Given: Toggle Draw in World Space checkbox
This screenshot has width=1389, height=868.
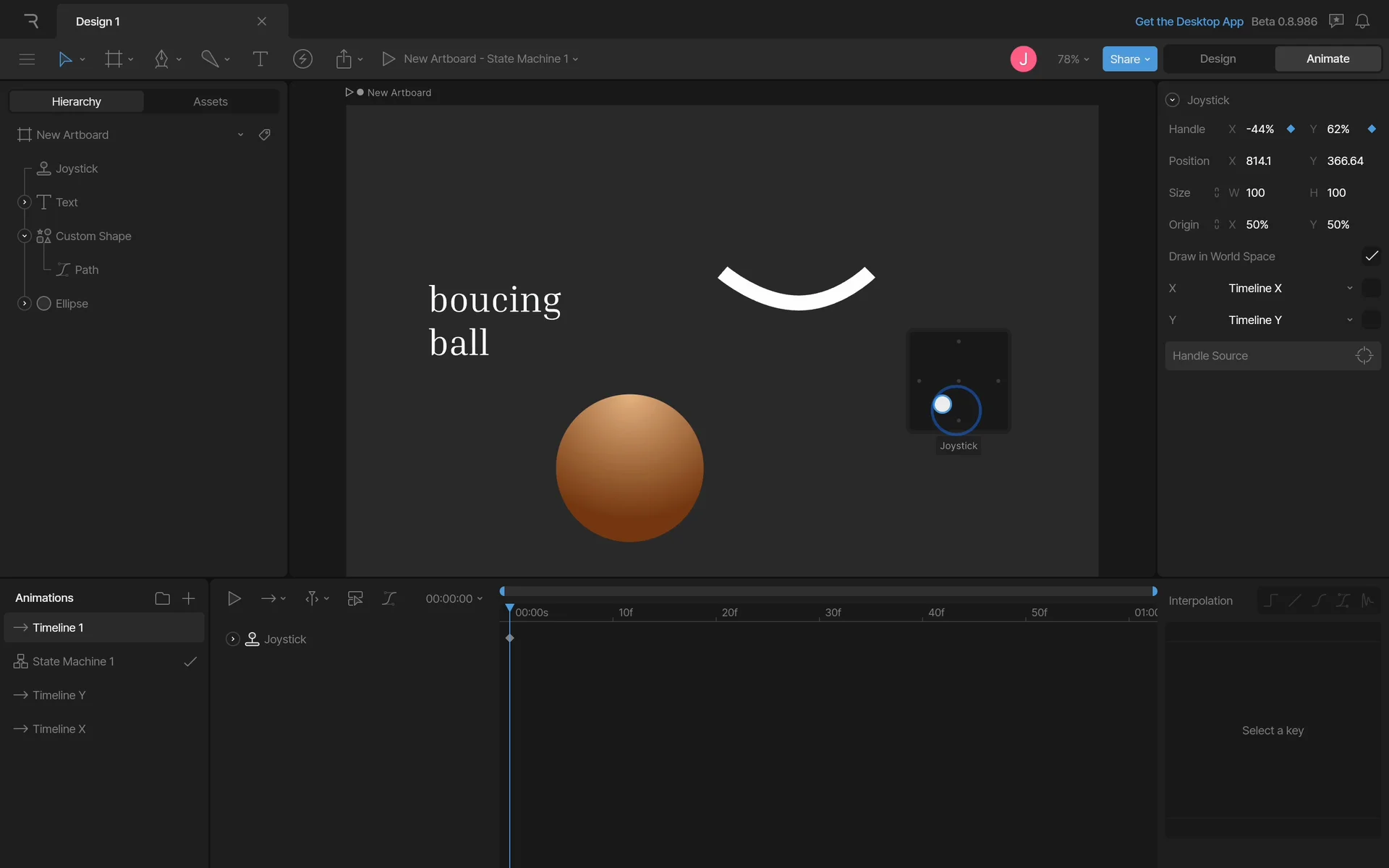Looking at the screenshot, I should [x=1371, y=256].
